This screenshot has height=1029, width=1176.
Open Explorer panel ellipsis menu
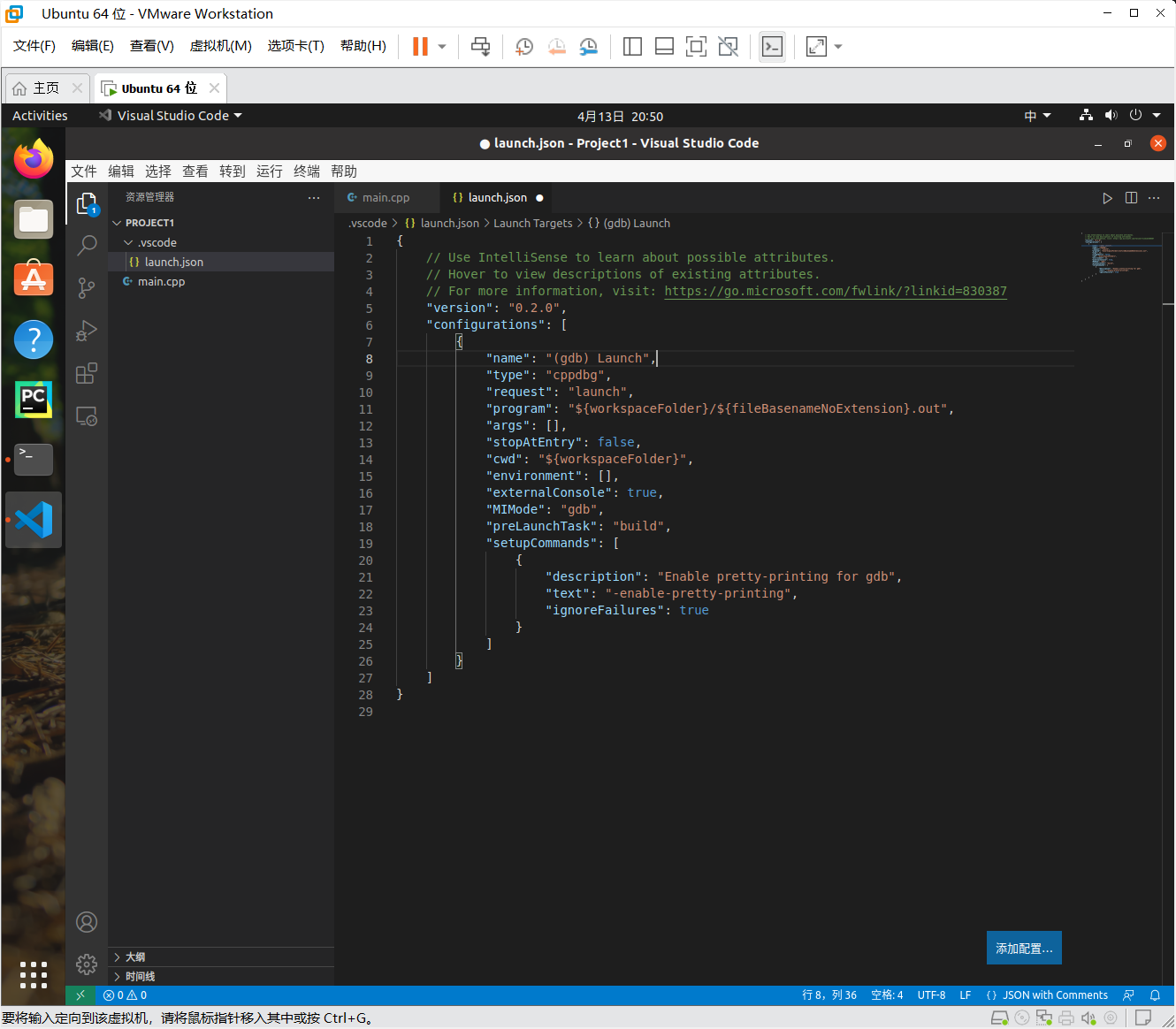click(x=314, y=198)
